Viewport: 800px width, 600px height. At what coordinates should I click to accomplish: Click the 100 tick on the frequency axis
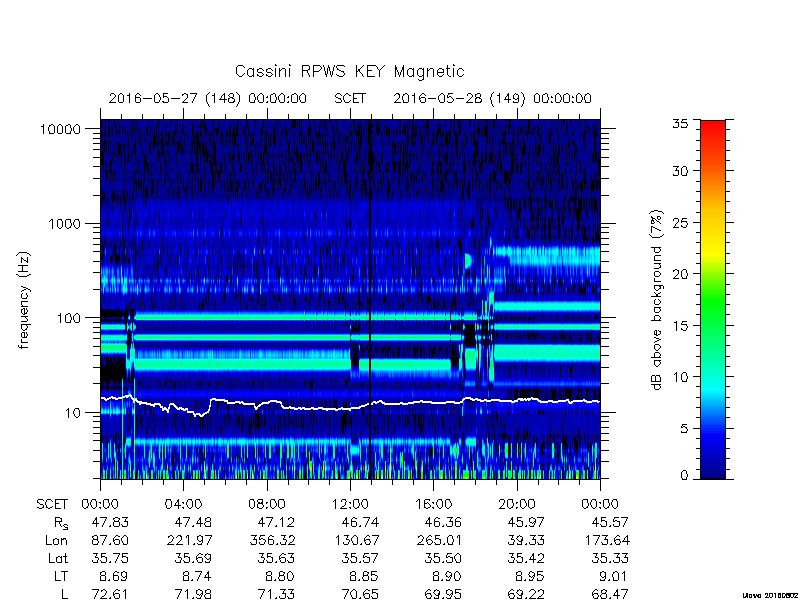(x=69, y=318)
